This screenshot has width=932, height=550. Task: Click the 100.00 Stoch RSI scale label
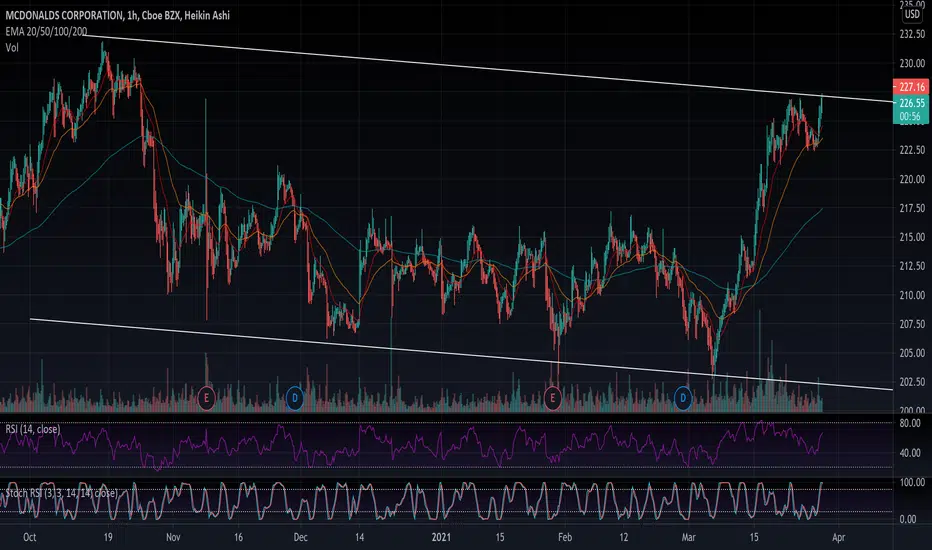[912, 482]
